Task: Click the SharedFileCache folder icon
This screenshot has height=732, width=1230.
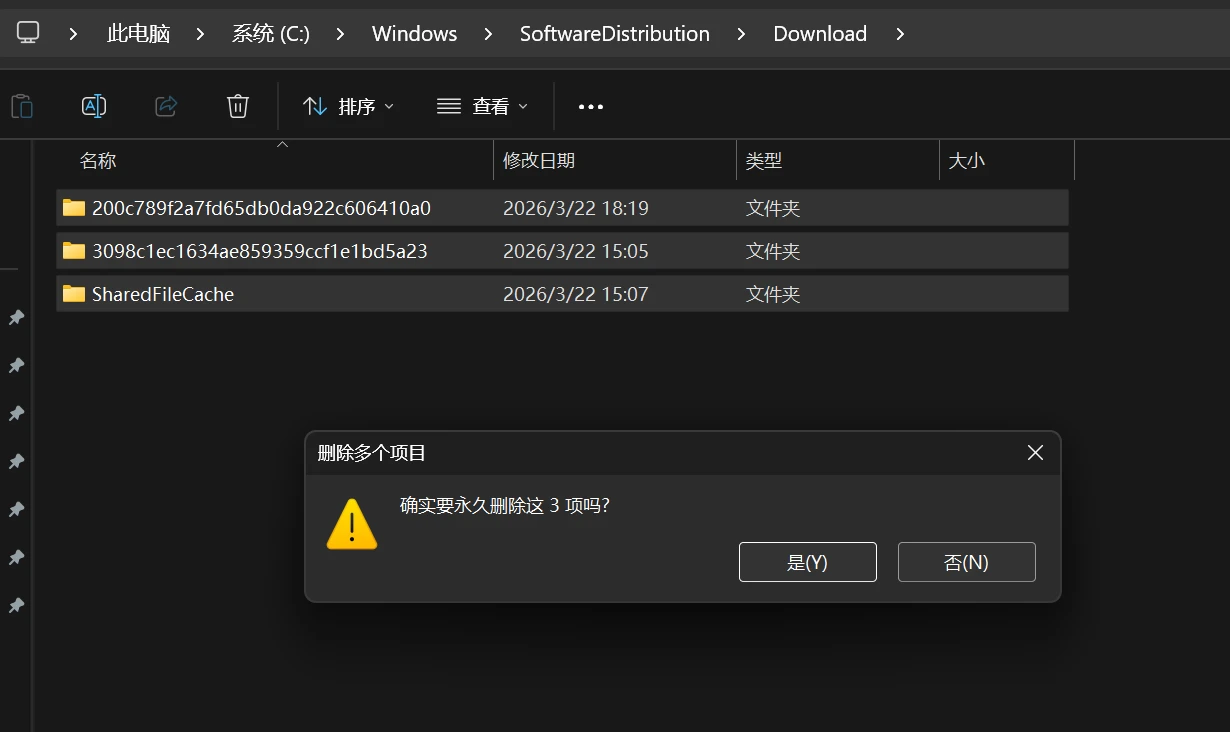Action: pyautogui.click(x=74, y=294)
